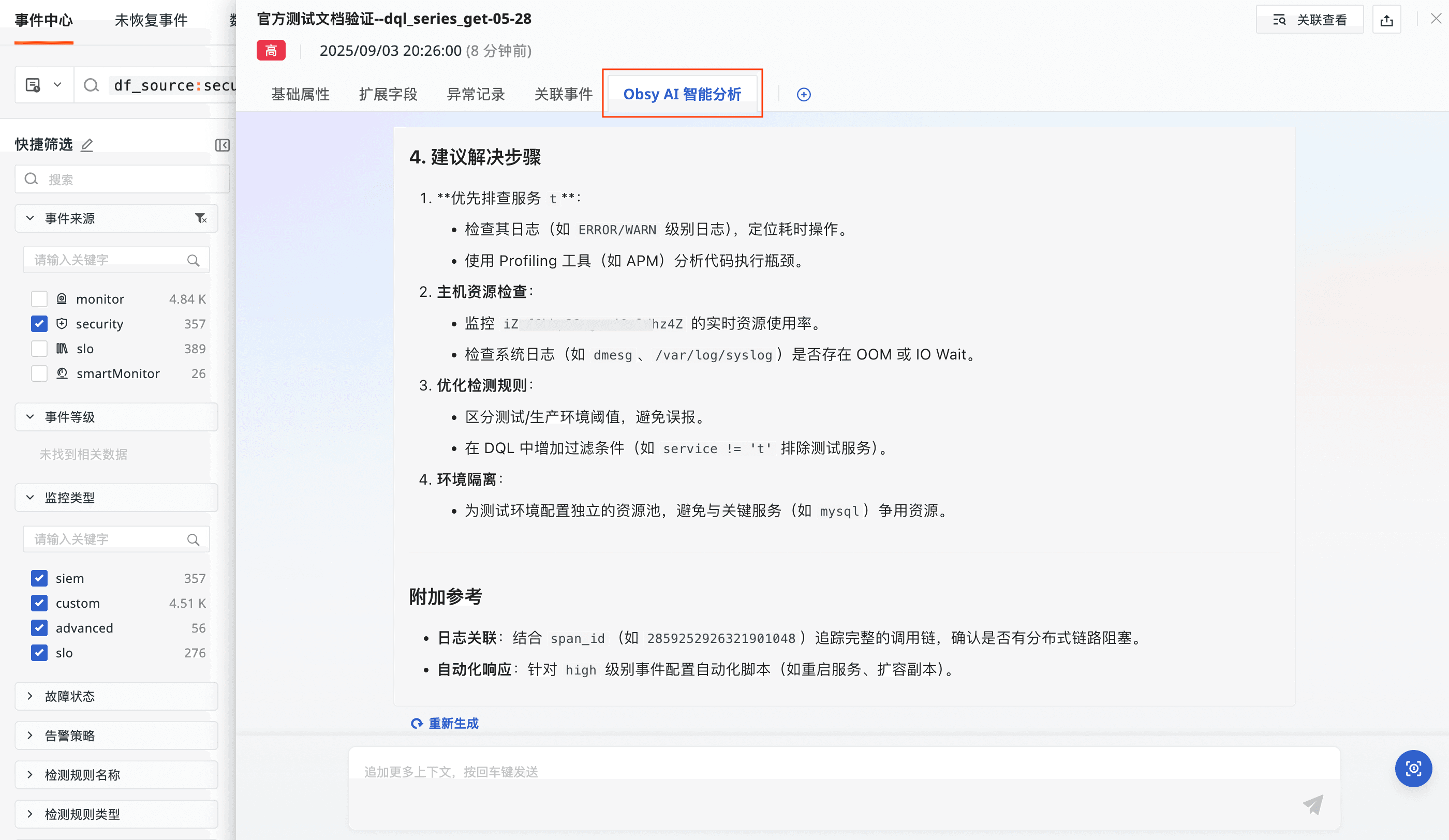Add a tab with the plus circle icon
This screenshot has height=840, width=1449.
click(x=804, y=95)
